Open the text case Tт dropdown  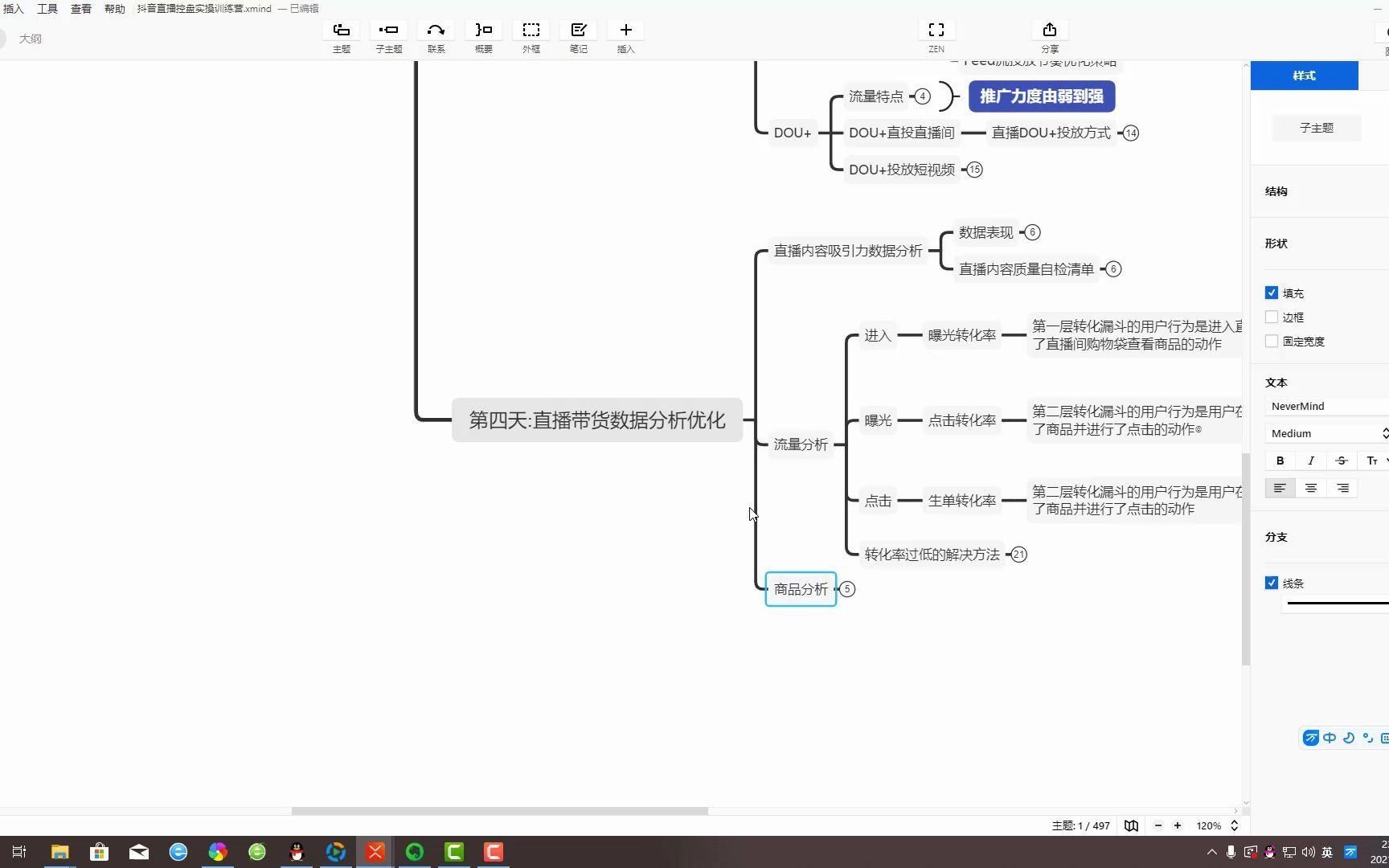point(1373,461)
